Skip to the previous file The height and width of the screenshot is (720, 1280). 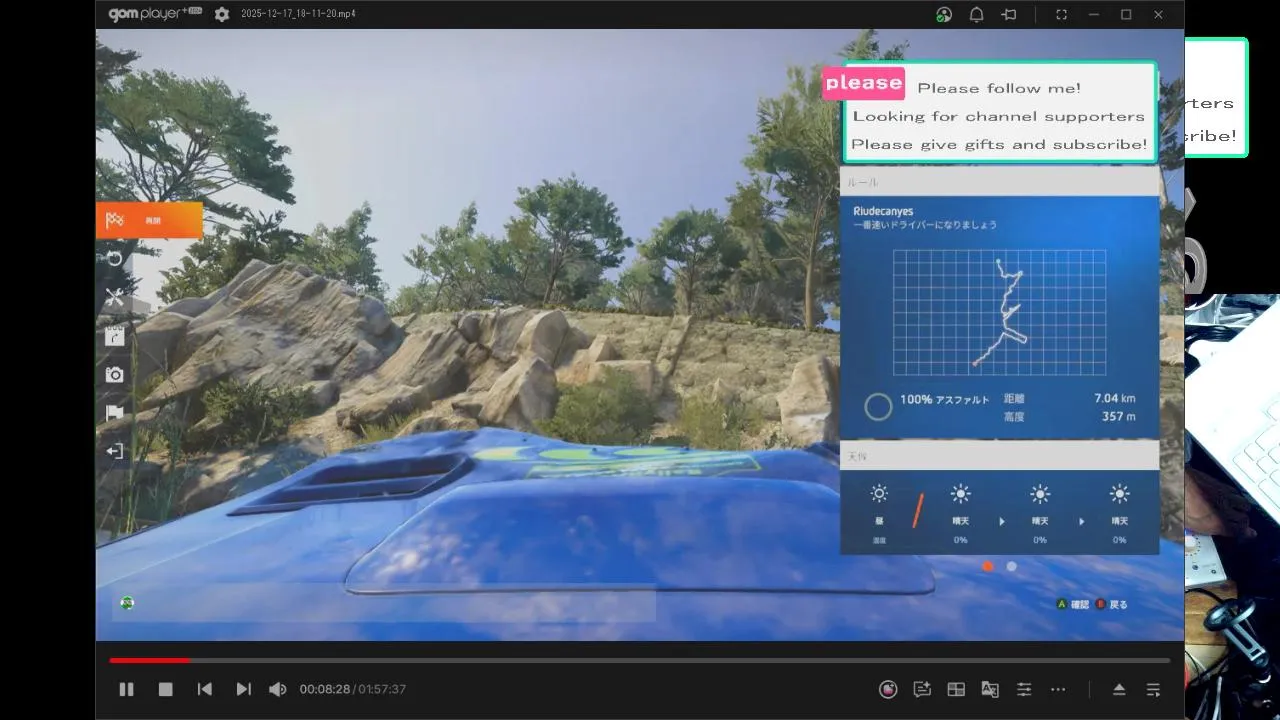pos(205,689)
